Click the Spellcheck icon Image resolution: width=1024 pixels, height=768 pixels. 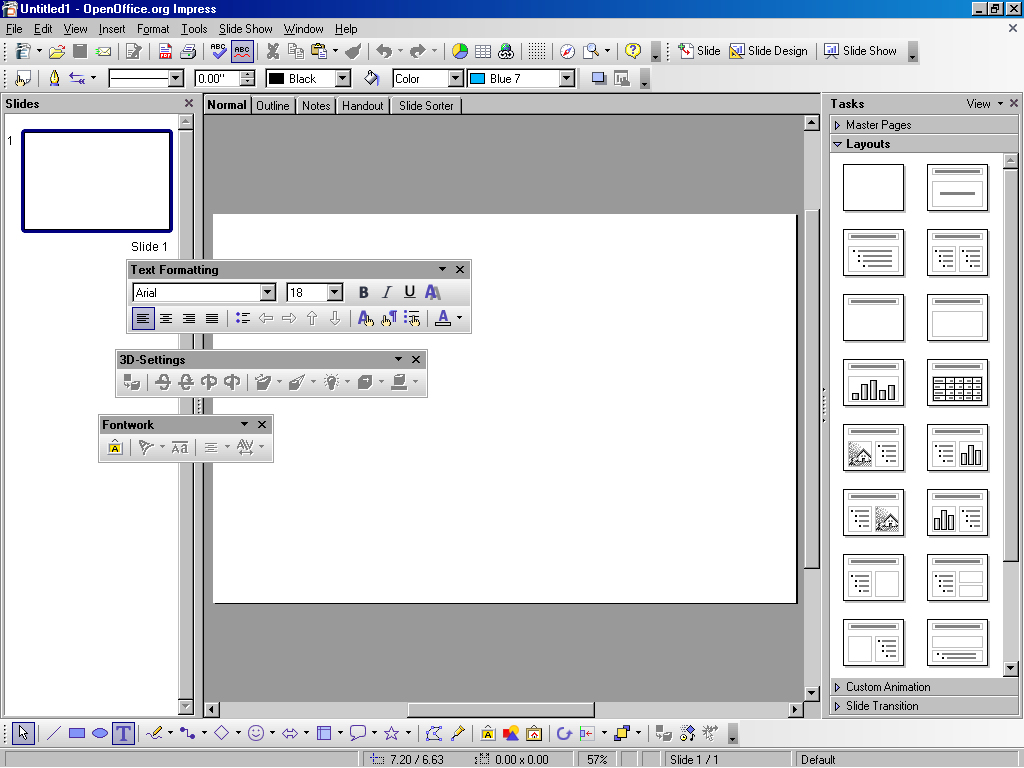[x=218, y=51]
